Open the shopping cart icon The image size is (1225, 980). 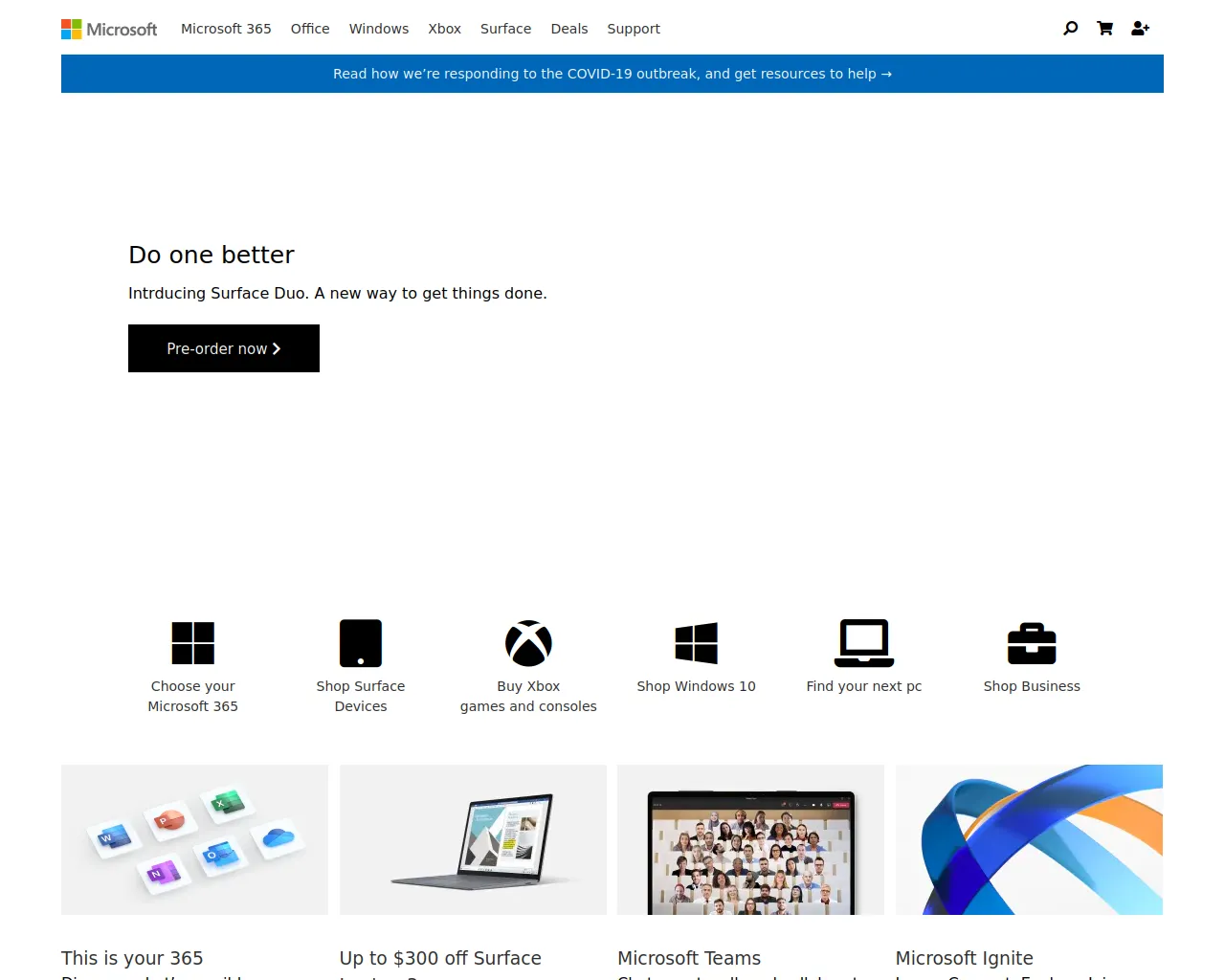coord(1105,29)
